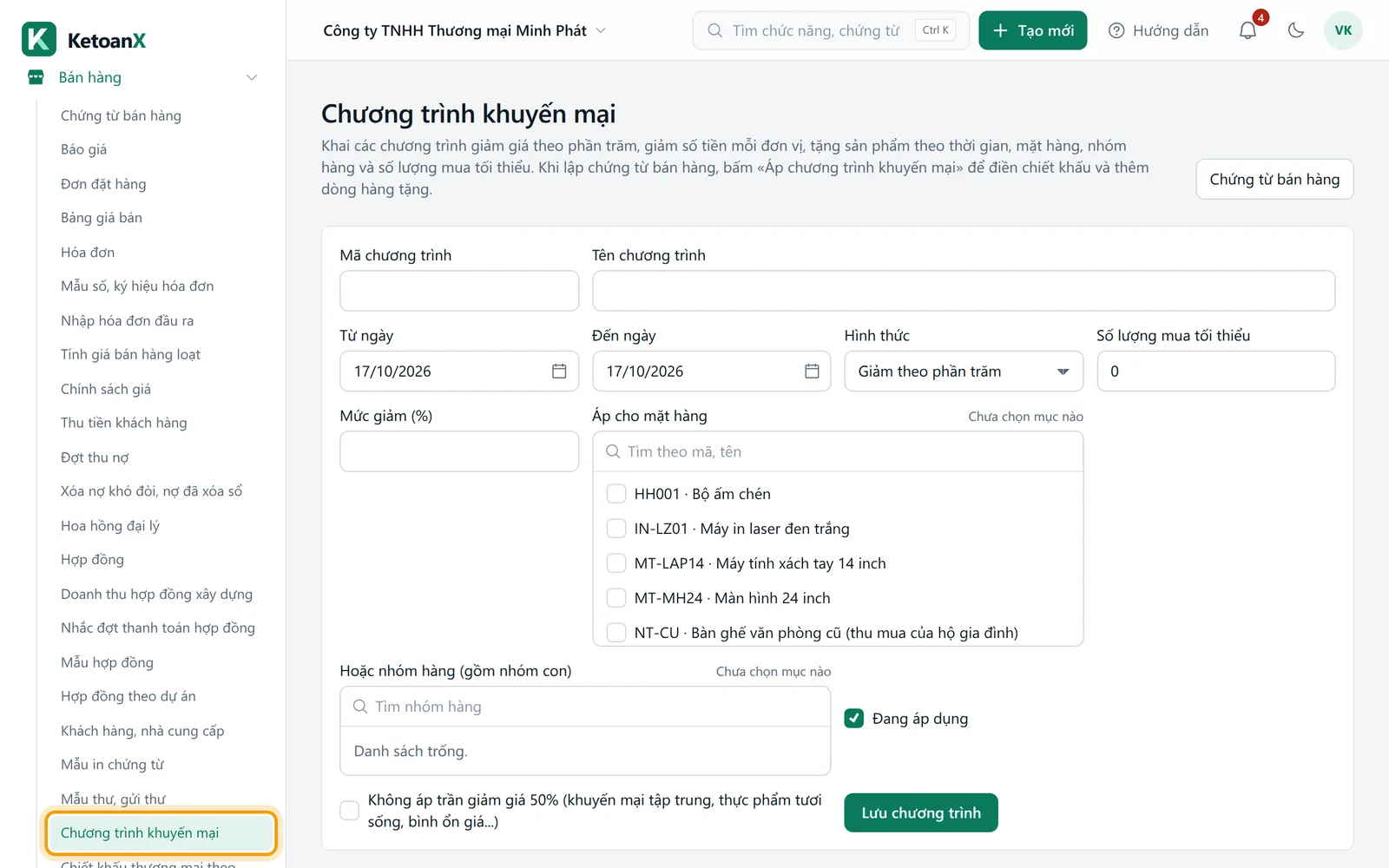The image size is (1389, 868).
Task: Tick the IN-LZ01 Máy in laser checkbox
Action: pos(616,529)
